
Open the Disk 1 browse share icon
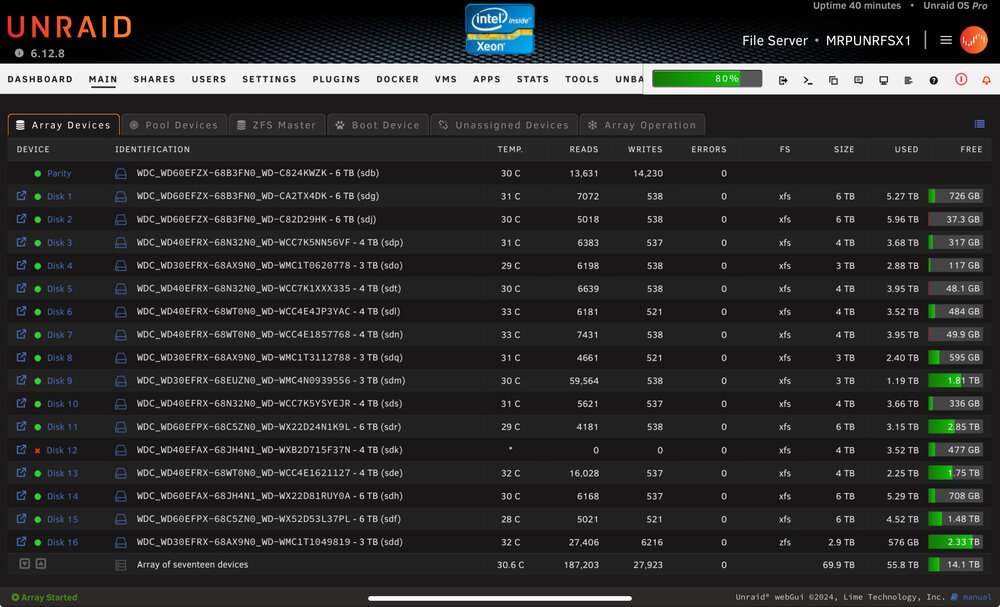(x=21, y=196)
